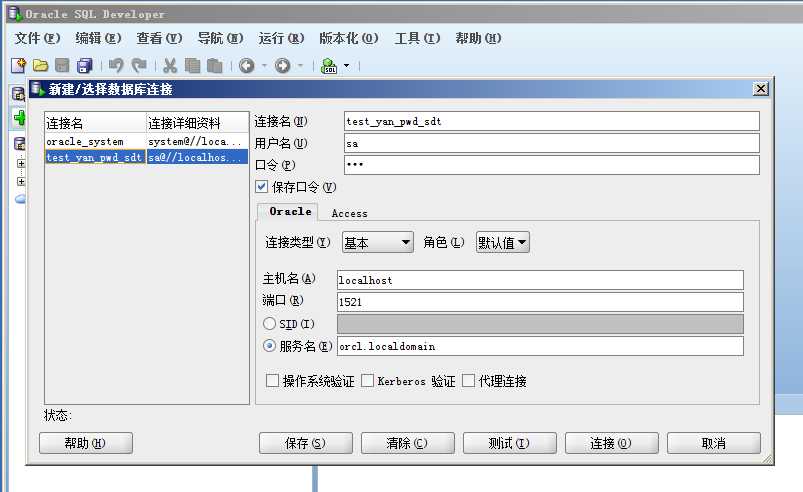This screenshot has width=803, height=492.
Task: Click the 取消 button
Action: coord(714,443)
